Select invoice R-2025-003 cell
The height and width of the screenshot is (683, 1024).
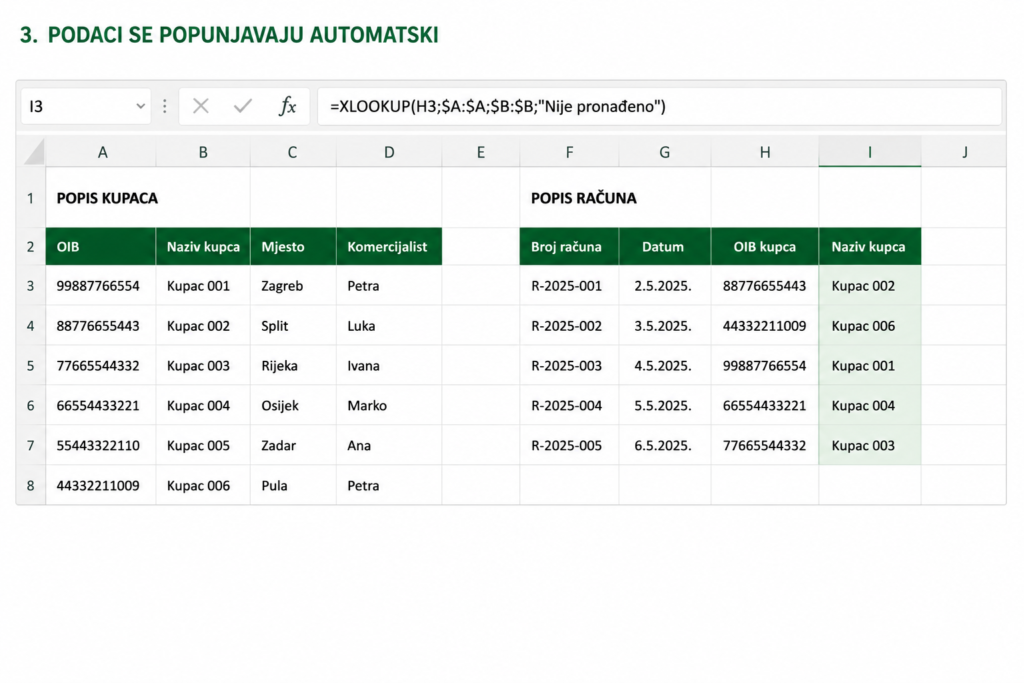[x=569, y=365]
